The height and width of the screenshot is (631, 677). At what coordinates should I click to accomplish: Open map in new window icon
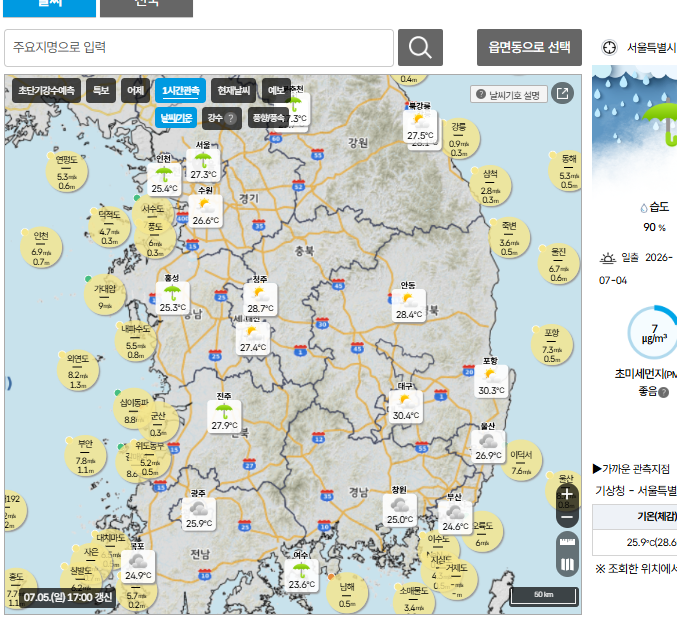pyautogui.click(x=562, y=93)
